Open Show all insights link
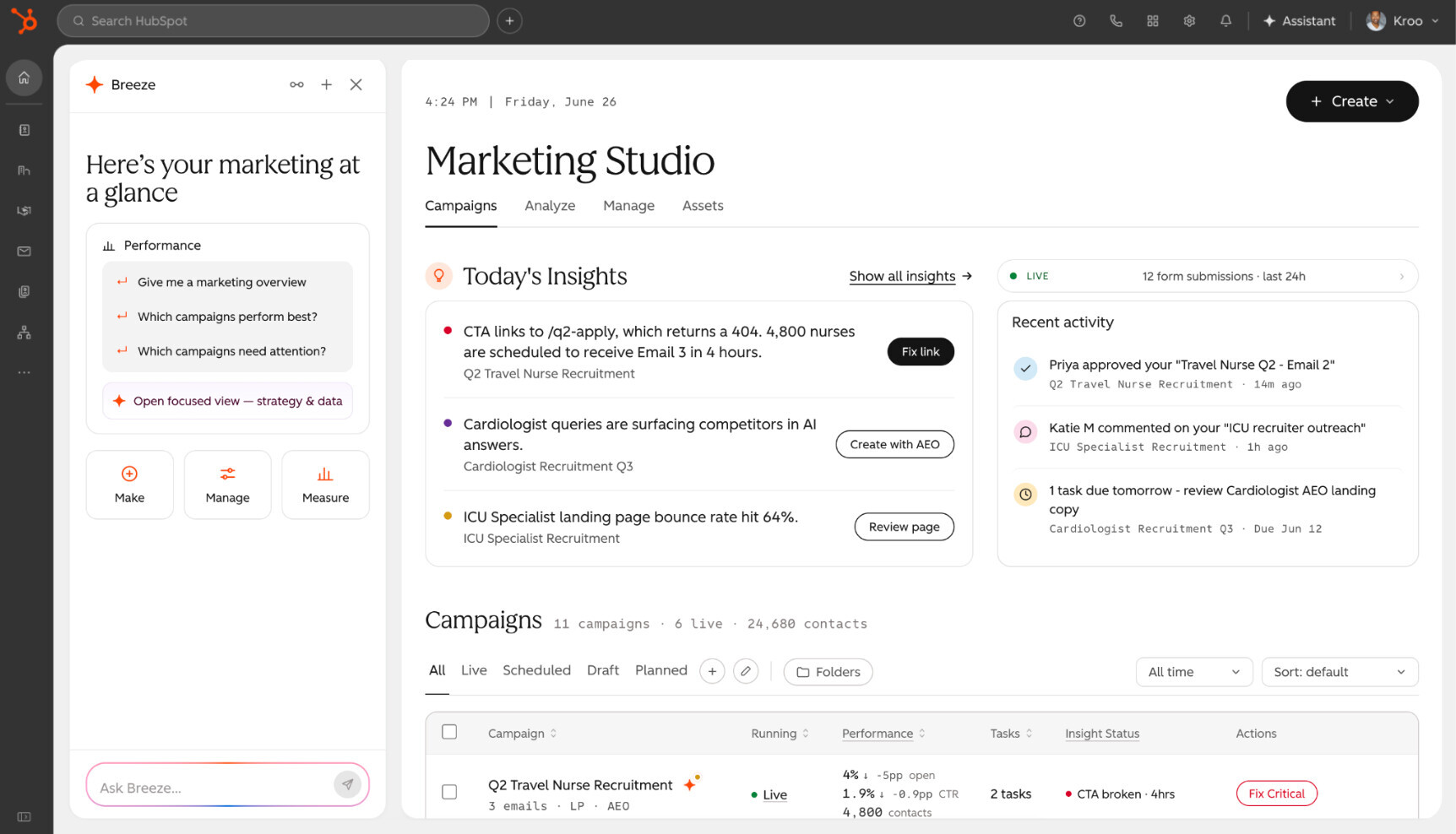Viewport: 1456px width, 834px height. pyautogui.click(x=910, y=276)
